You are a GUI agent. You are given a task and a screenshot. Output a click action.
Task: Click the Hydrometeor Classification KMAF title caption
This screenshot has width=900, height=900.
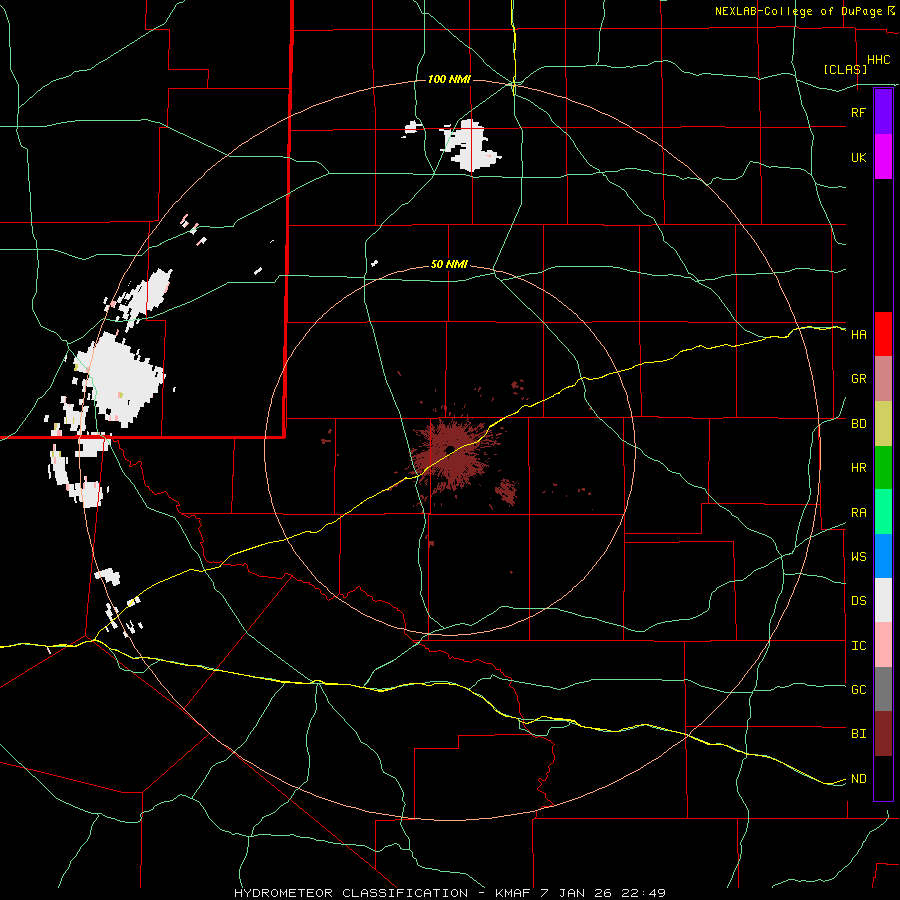coord(450,893)
